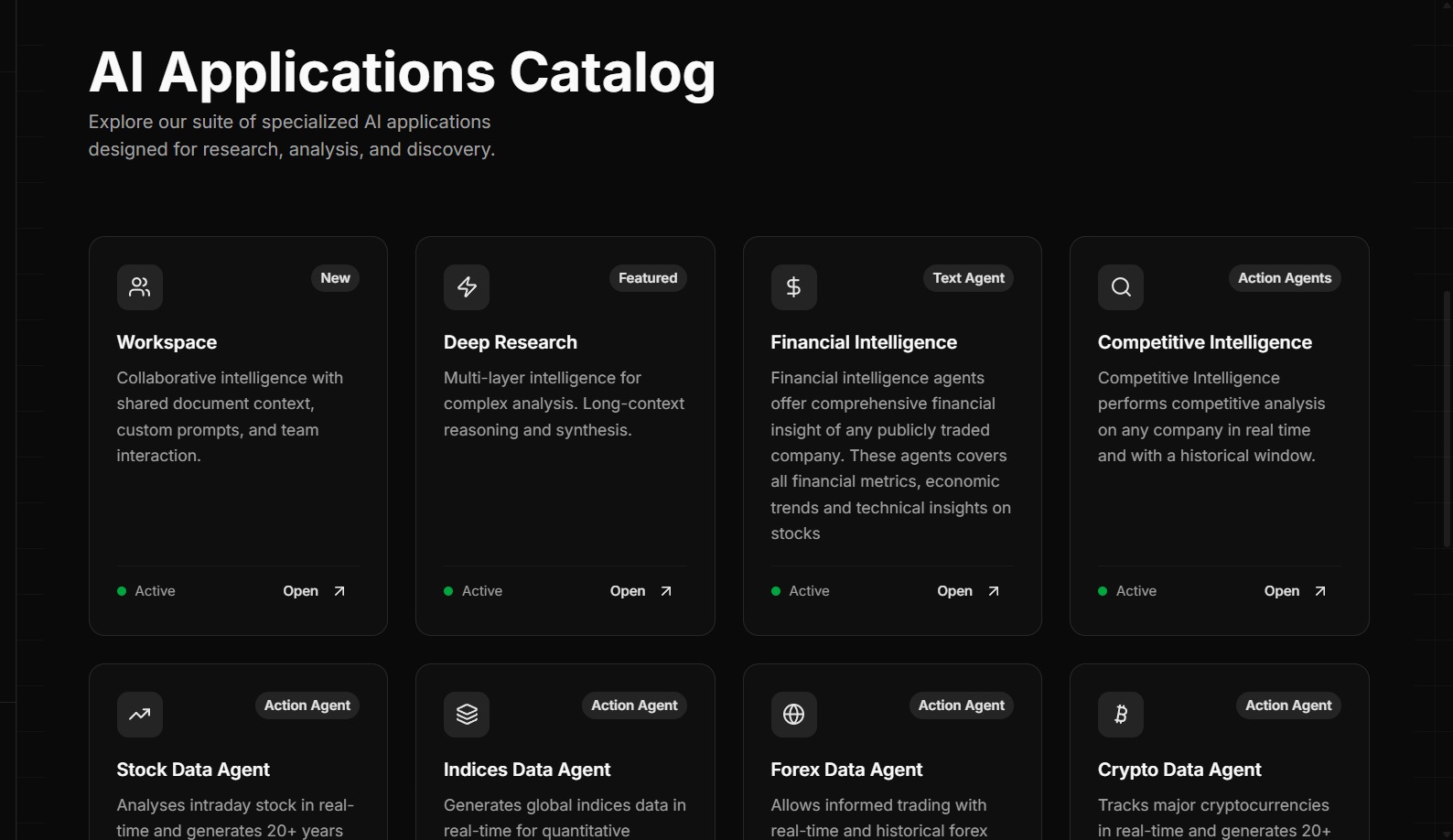1453x840 pixels.
Task: Click the page vertical scrollbar
Action: click(1447, 420)
